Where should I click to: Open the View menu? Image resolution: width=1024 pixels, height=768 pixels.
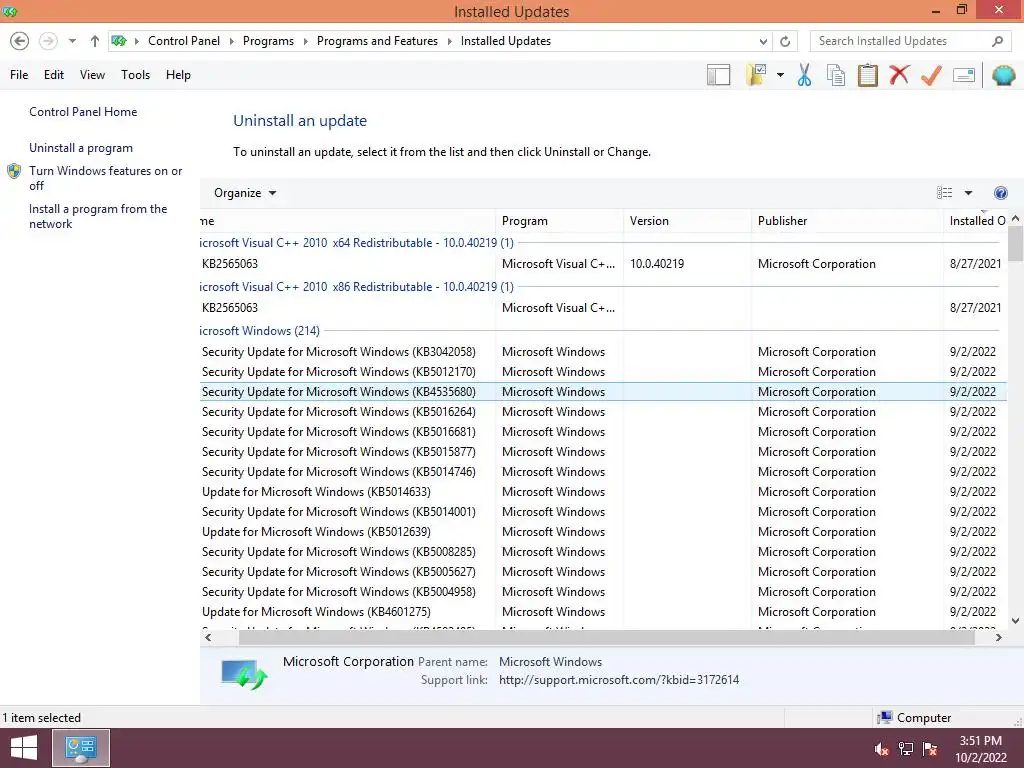pyautogui.click(x=92, y=74)
